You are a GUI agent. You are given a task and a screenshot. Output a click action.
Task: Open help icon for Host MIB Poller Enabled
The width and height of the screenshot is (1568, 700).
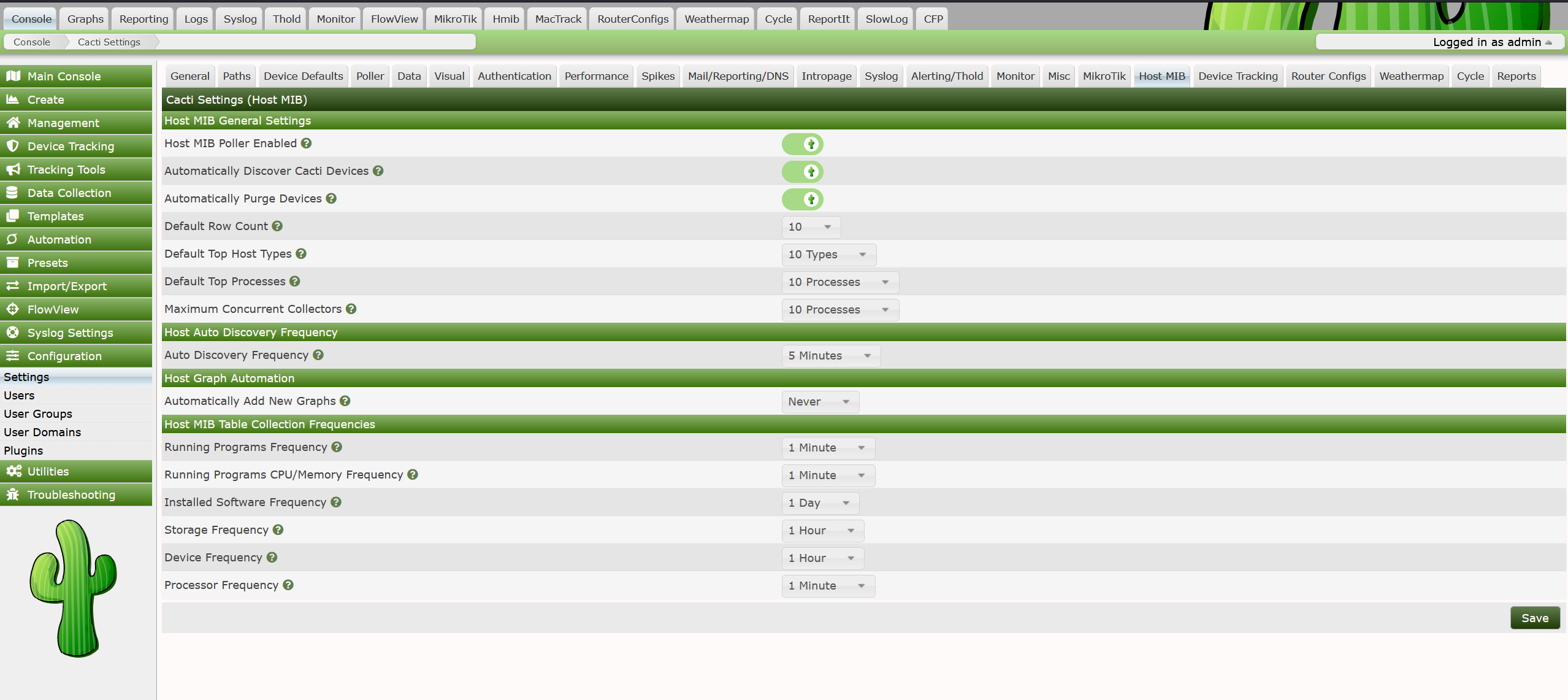coord(306,143)
